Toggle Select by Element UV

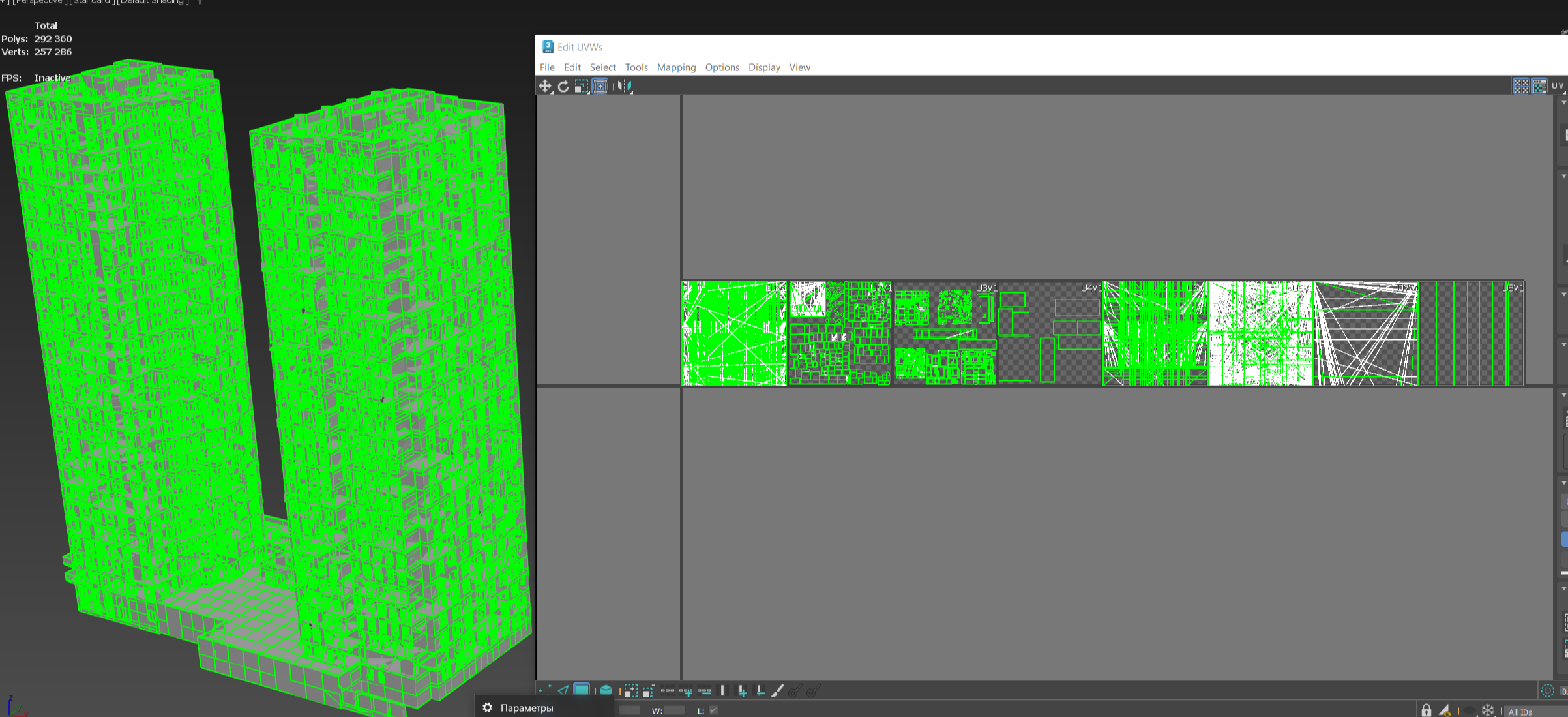point(606,690)
